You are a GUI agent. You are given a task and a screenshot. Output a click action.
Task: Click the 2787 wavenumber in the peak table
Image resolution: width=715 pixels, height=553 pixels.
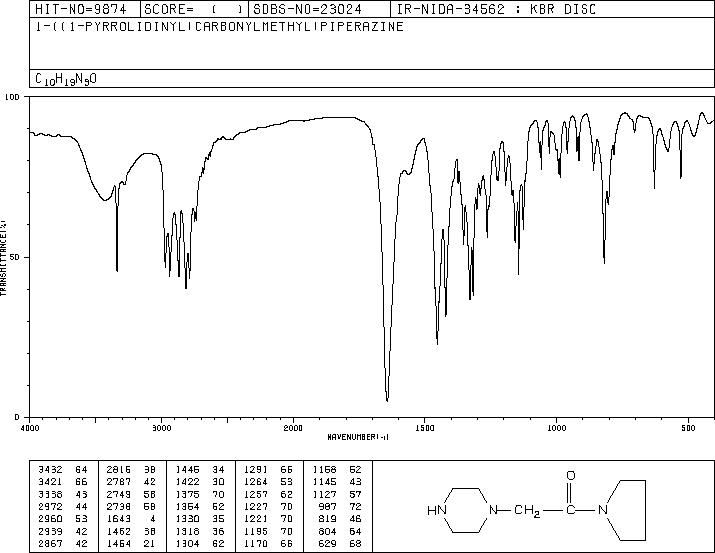pos(119,482)
